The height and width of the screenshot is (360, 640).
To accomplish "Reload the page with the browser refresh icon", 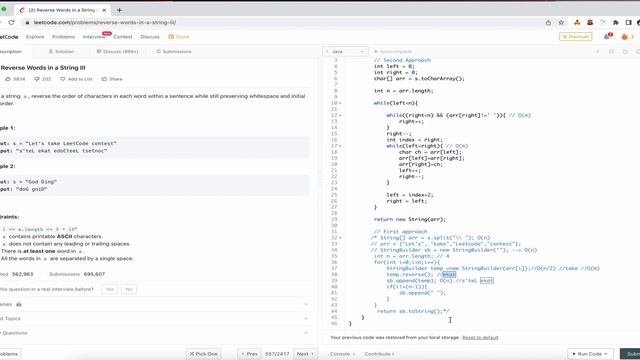I will click(x=11, y=22).
